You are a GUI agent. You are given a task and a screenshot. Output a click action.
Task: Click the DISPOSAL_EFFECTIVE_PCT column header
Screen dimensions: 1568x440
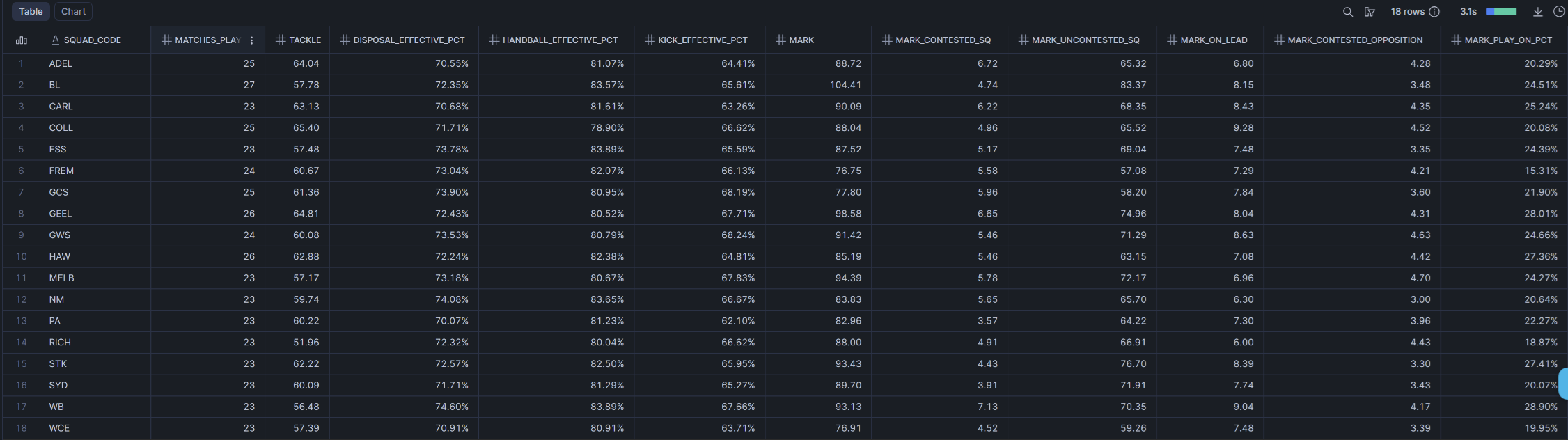(409, 40)
